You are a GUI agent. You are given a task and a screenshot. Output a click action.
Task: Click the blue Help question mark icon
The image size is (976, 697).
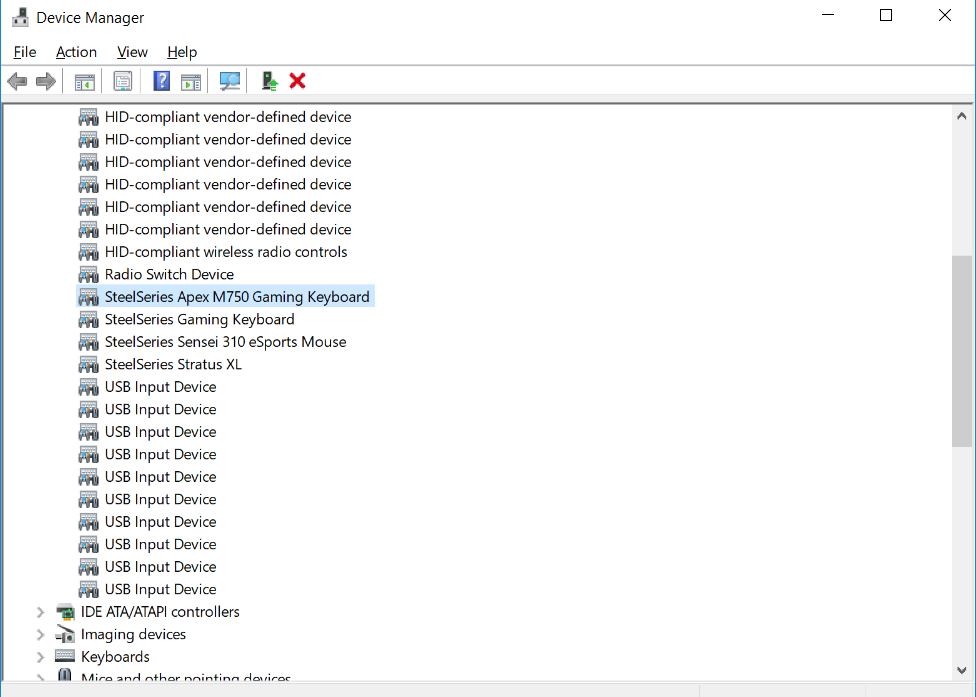point(161,81)
